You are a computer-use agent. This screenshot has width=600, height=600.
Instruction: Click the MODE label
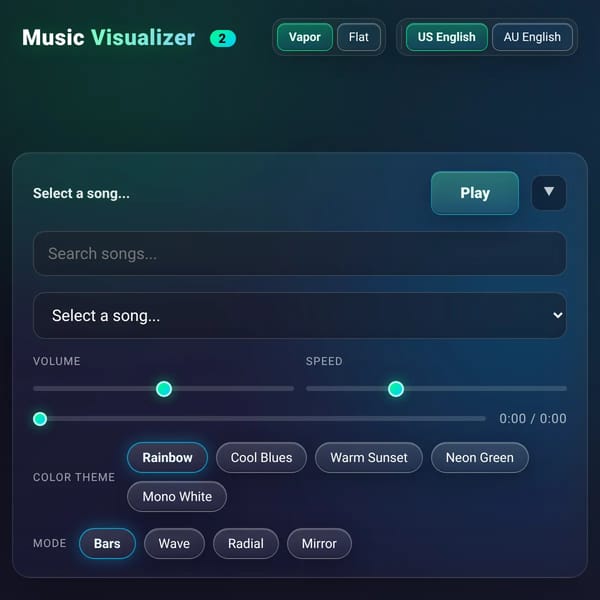click(50, 543)
